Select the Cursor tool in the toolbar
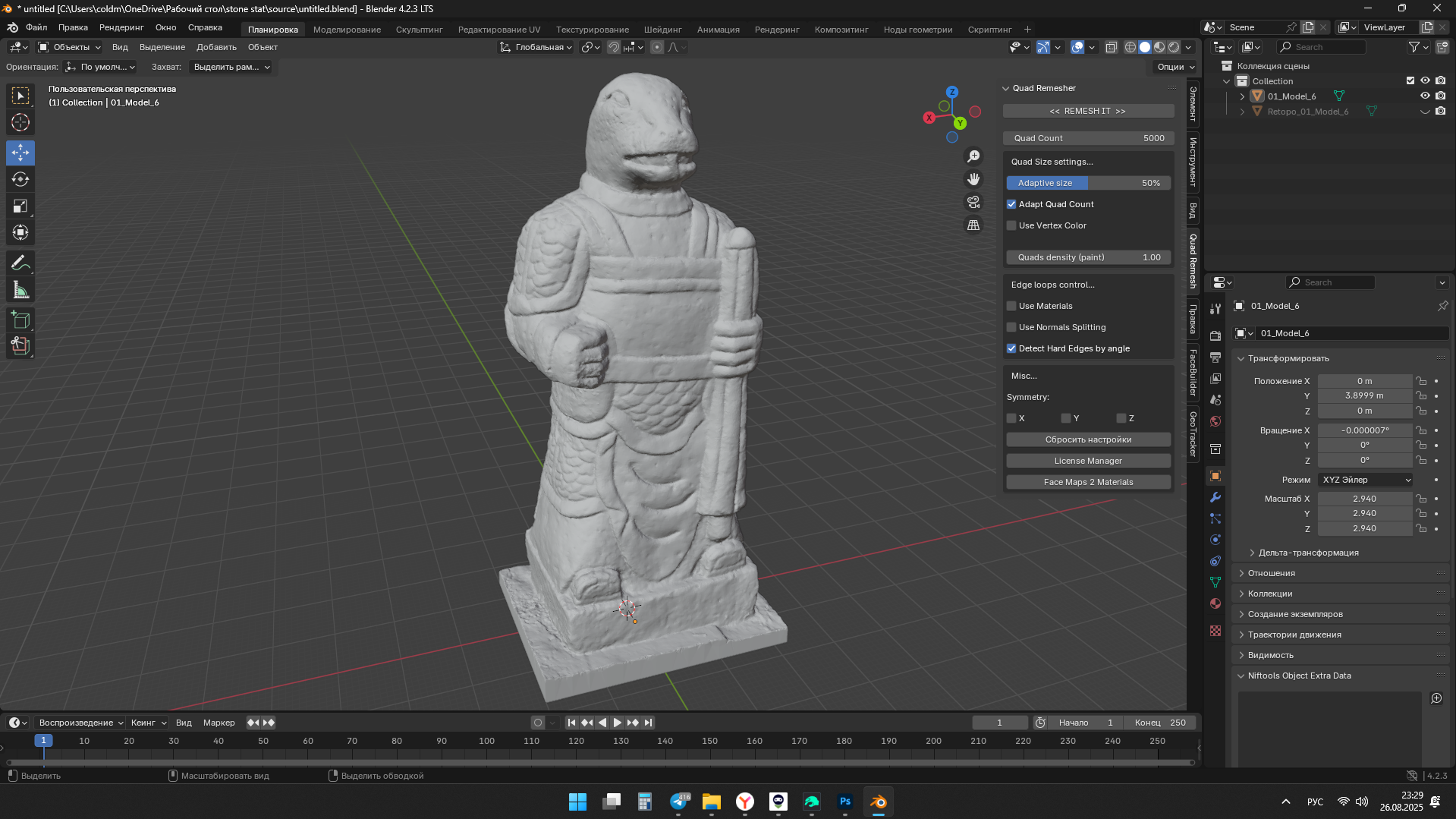 [x=20, y=122]
